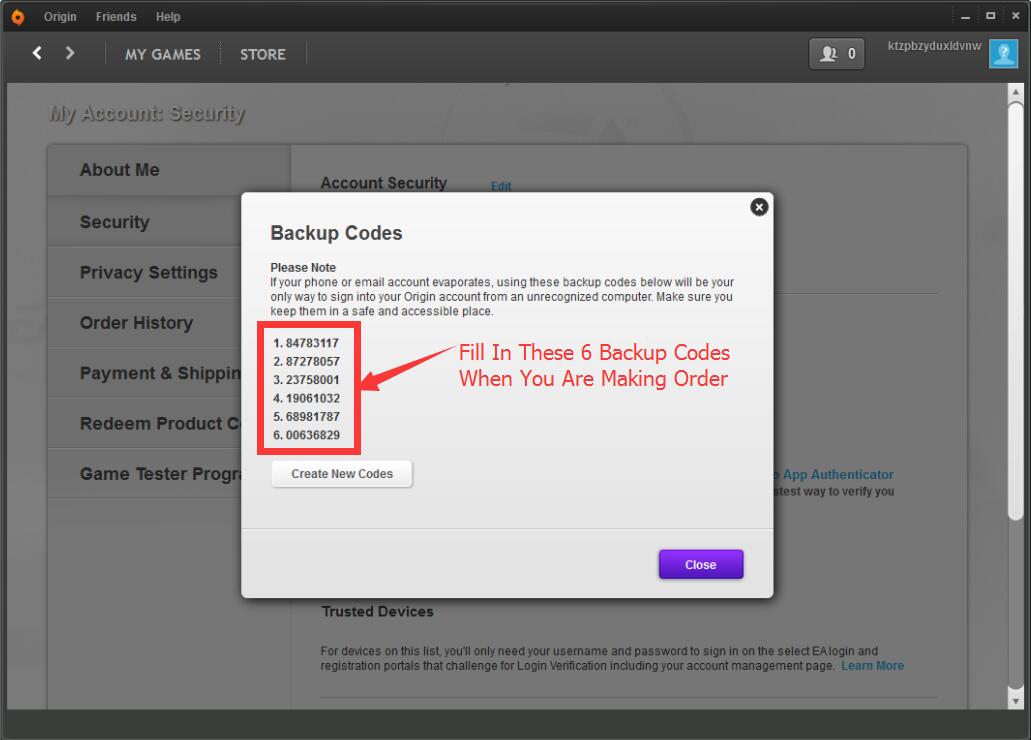The width and height of the screenshot is (1031, 740).
Task: Click the Origin logo icon
Action: 17,17
